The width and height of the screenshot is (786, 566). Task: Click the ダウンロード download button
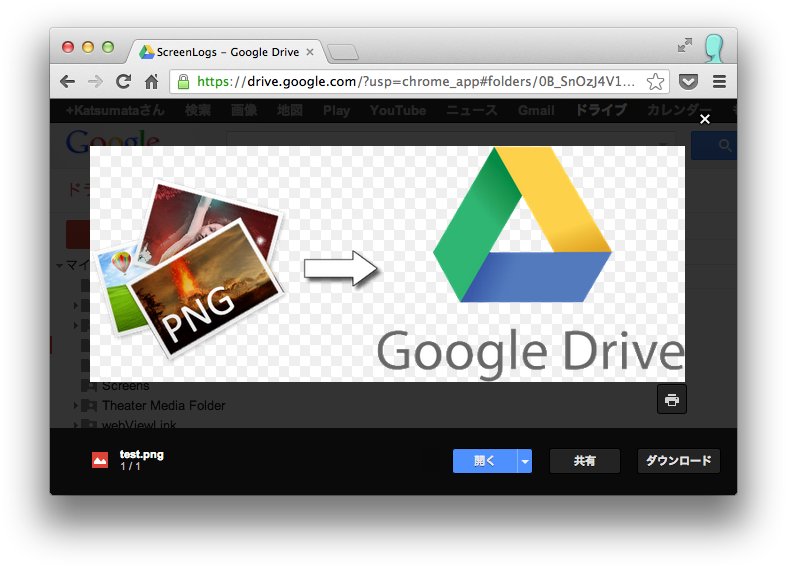(678, 461)
